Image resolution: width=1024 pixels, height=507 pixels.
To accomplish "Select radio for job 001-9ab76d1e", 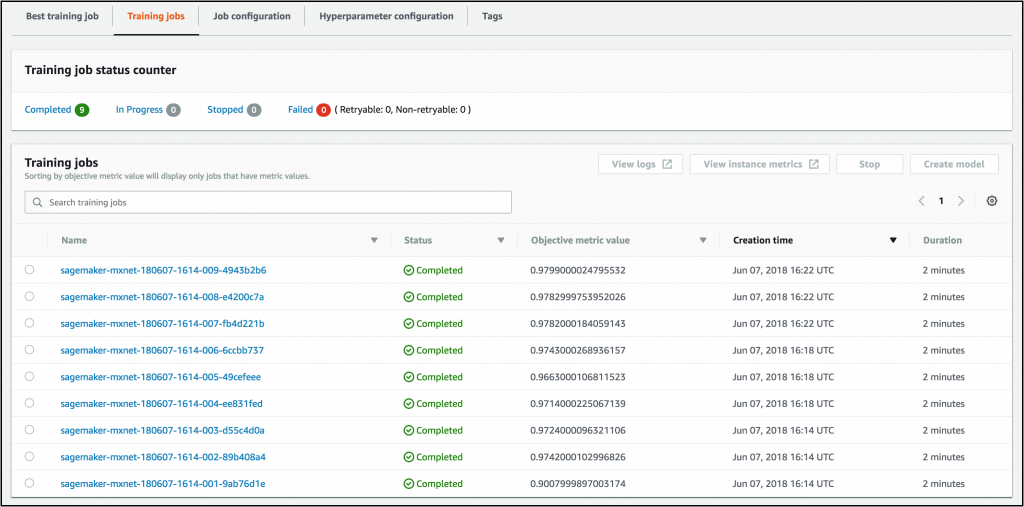I will [29, 483].
